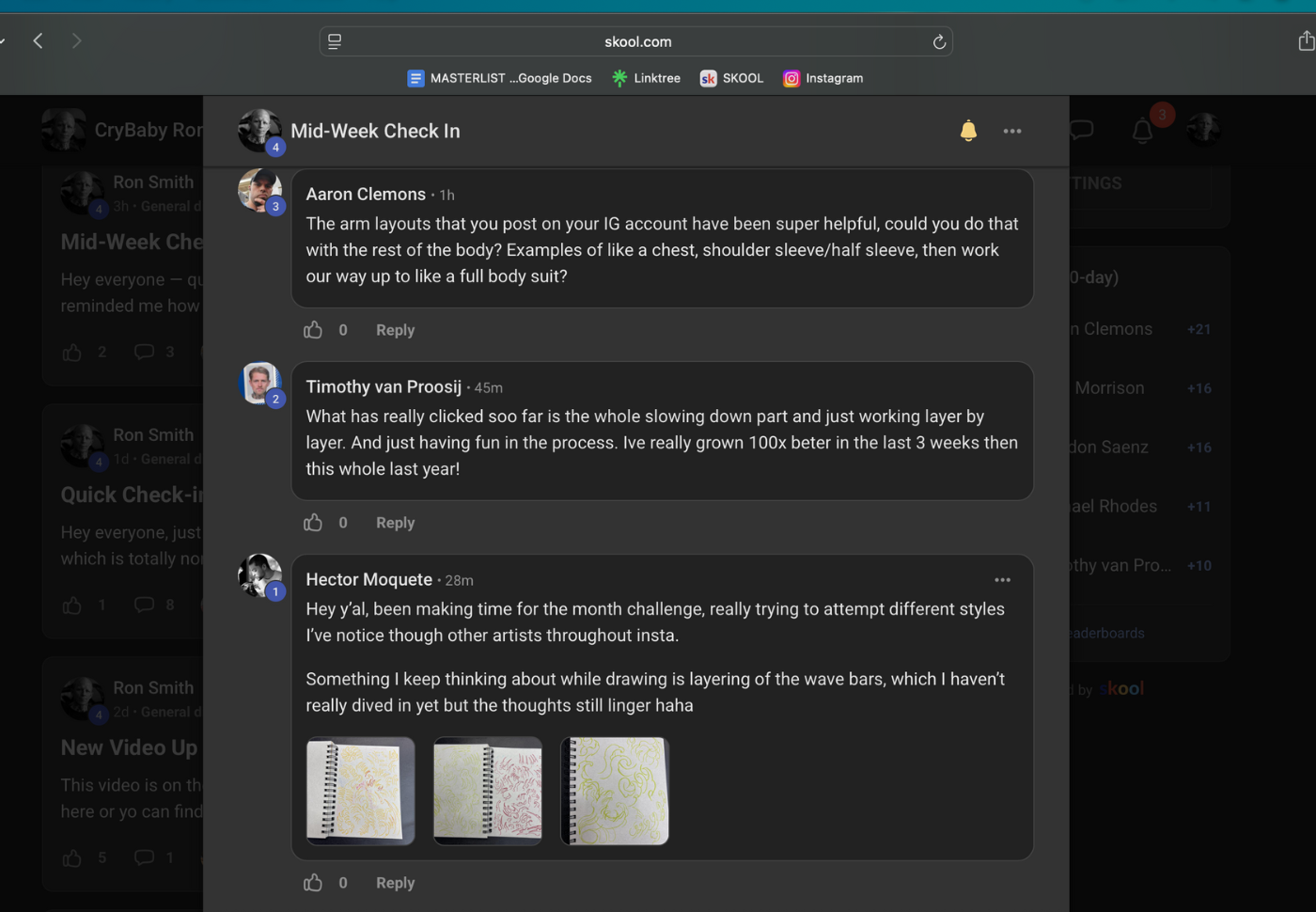Reply to Timothy van Proosij's comment
This screenshot has width=1316, height=912.
(395, 523)
